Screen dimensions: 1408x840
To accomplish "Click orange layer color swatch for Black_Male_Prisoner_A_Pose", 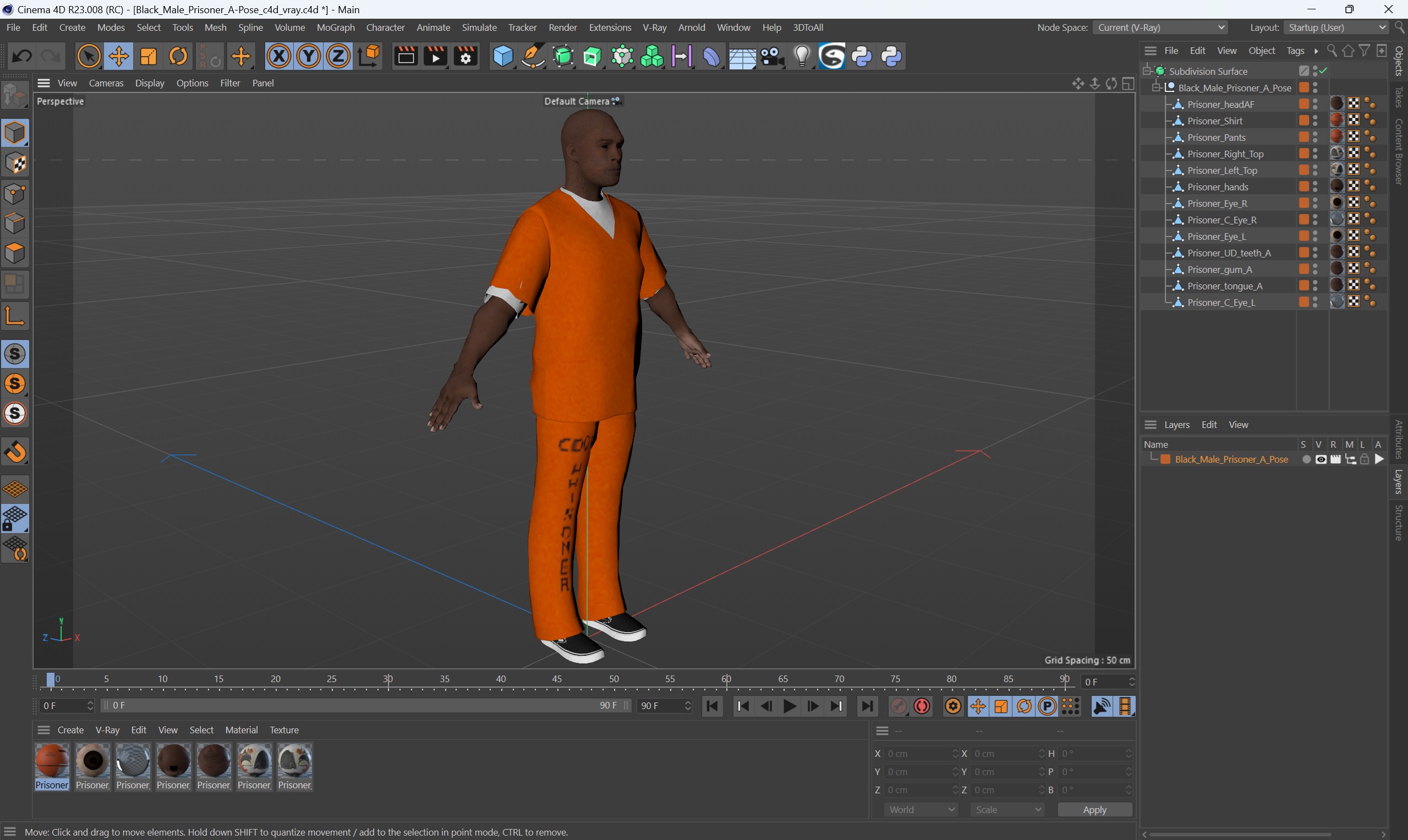I will click(1165, 459).
